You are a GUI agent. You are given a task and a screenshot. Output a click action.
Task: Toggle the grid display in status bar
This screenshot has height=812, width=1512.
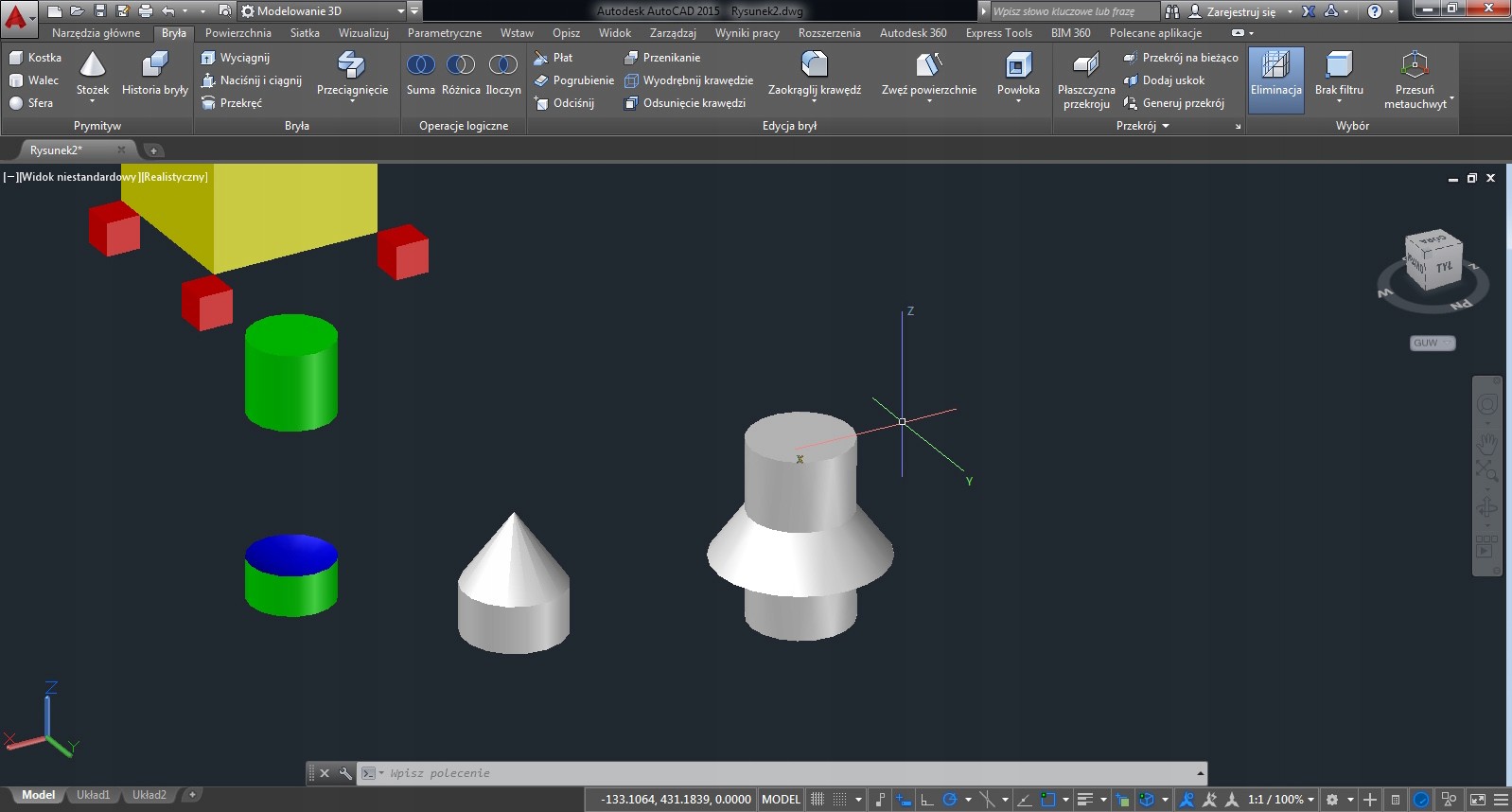pos(818,800)
